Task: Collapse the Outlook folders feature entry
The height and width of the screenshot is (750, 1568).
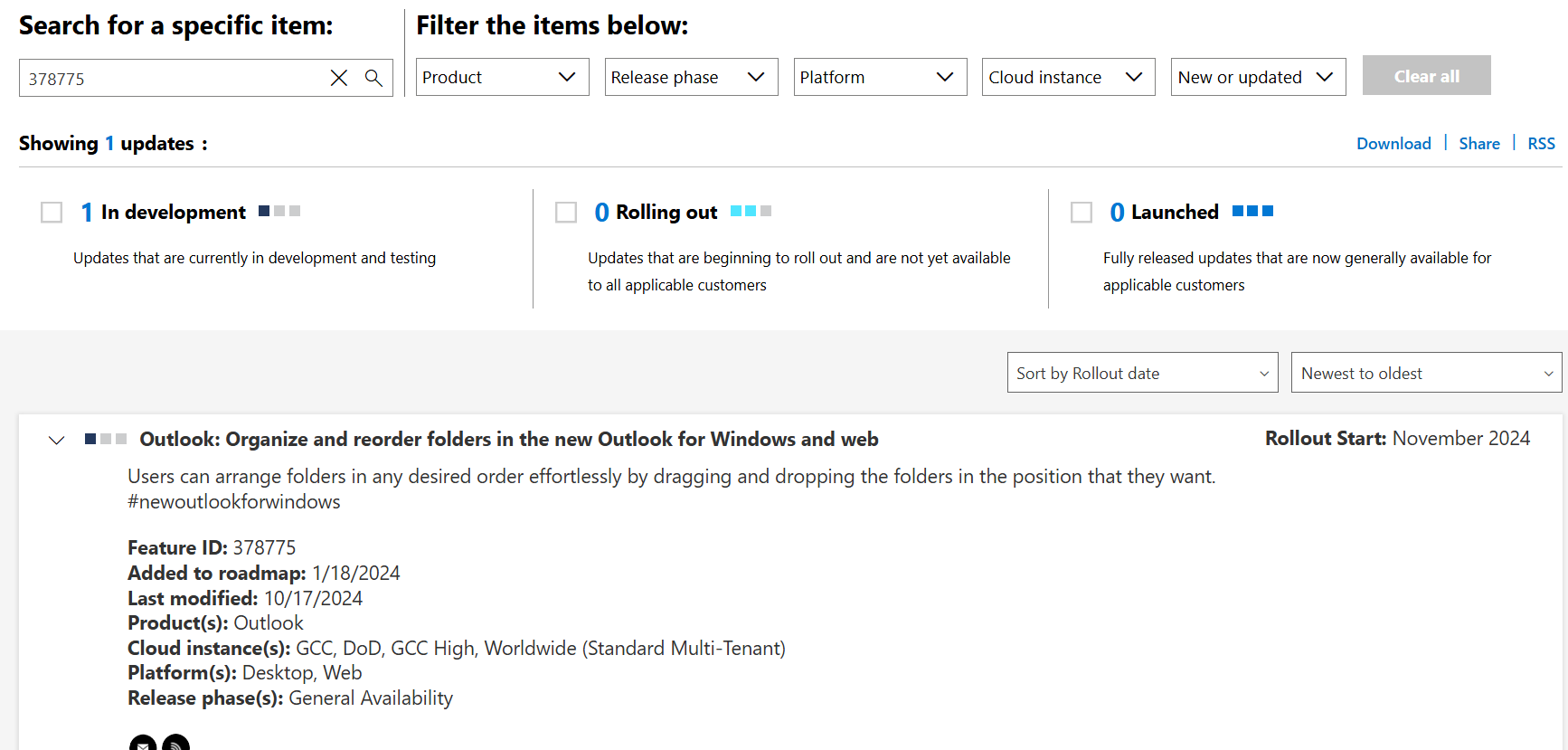Action: click(x=57, y=441)
